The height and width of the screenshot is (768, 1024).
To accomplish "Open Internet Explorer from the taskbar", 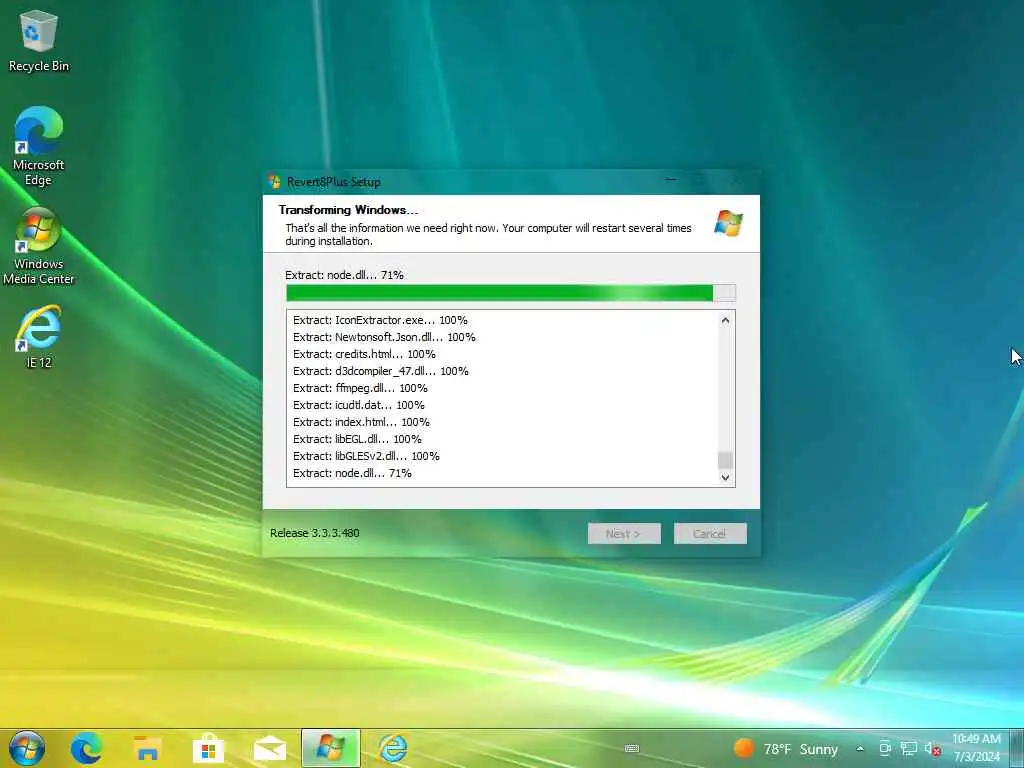I will (x=393, y=748).
